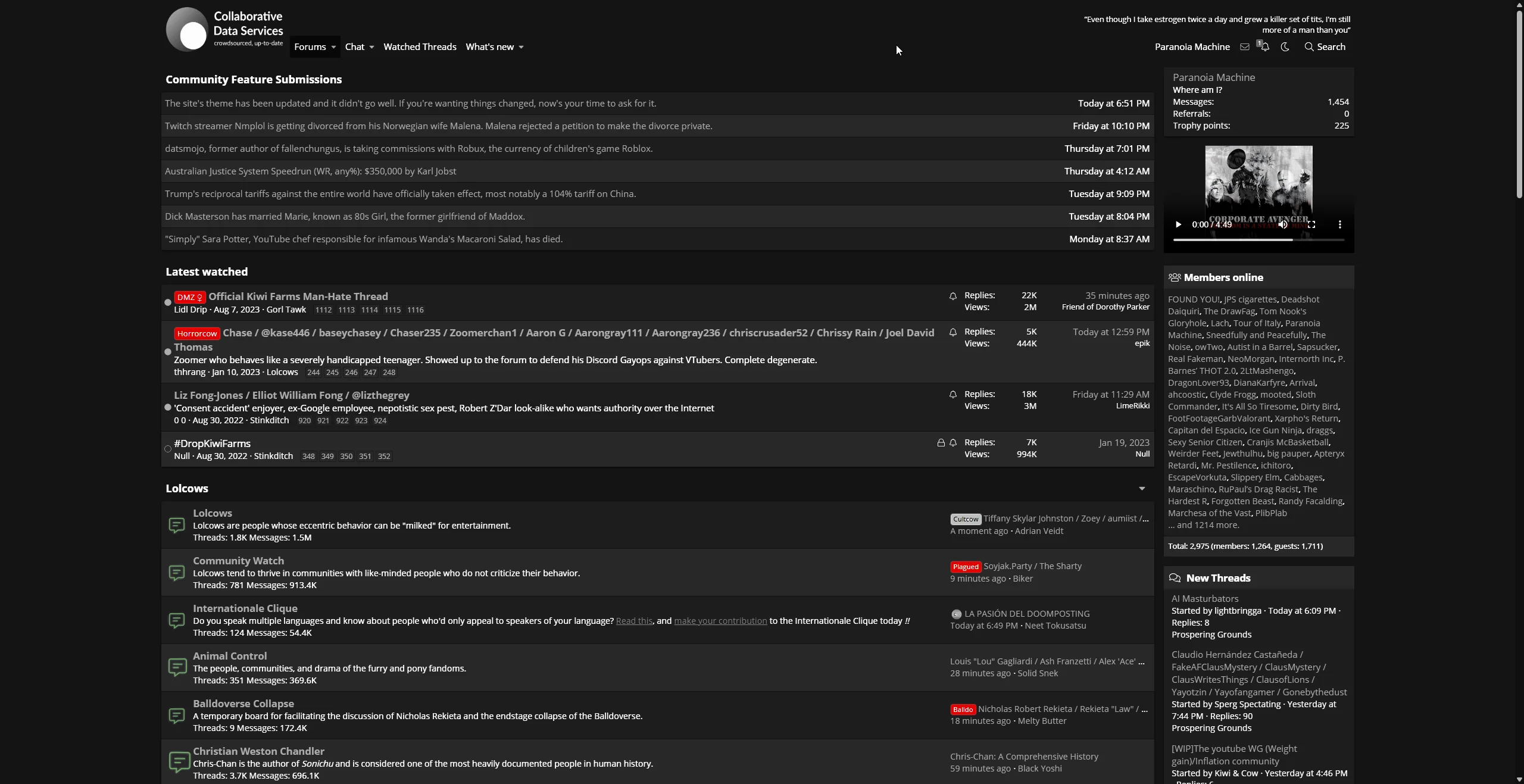1524x784 pixels.
Task: Go to Watched Threads
Action: (x=420, y=47)
